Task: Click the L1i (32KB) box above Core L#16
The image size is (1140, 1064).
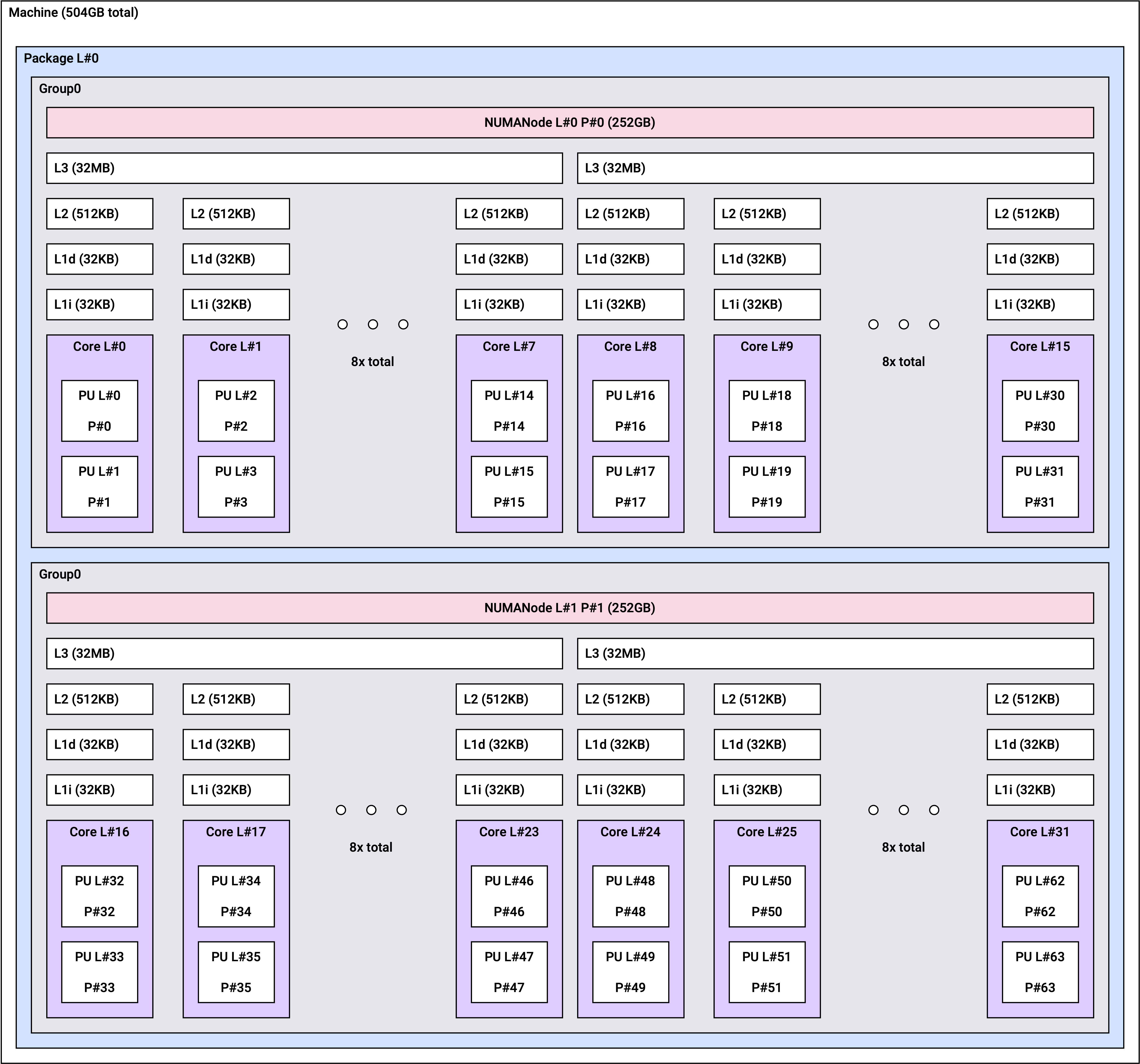Action: click(x=100, y=790)
